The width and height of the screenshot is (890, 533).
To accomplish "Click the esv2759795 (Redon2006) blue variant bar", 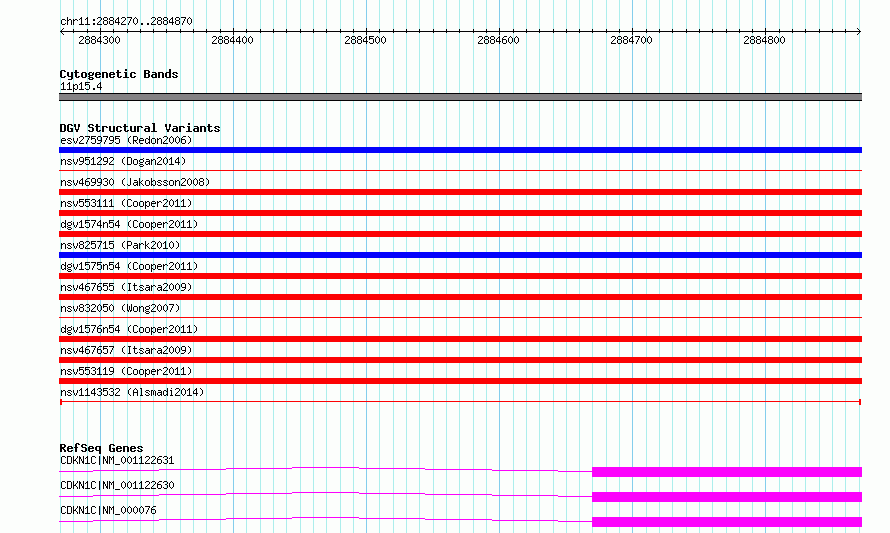I will coord(460,150).
